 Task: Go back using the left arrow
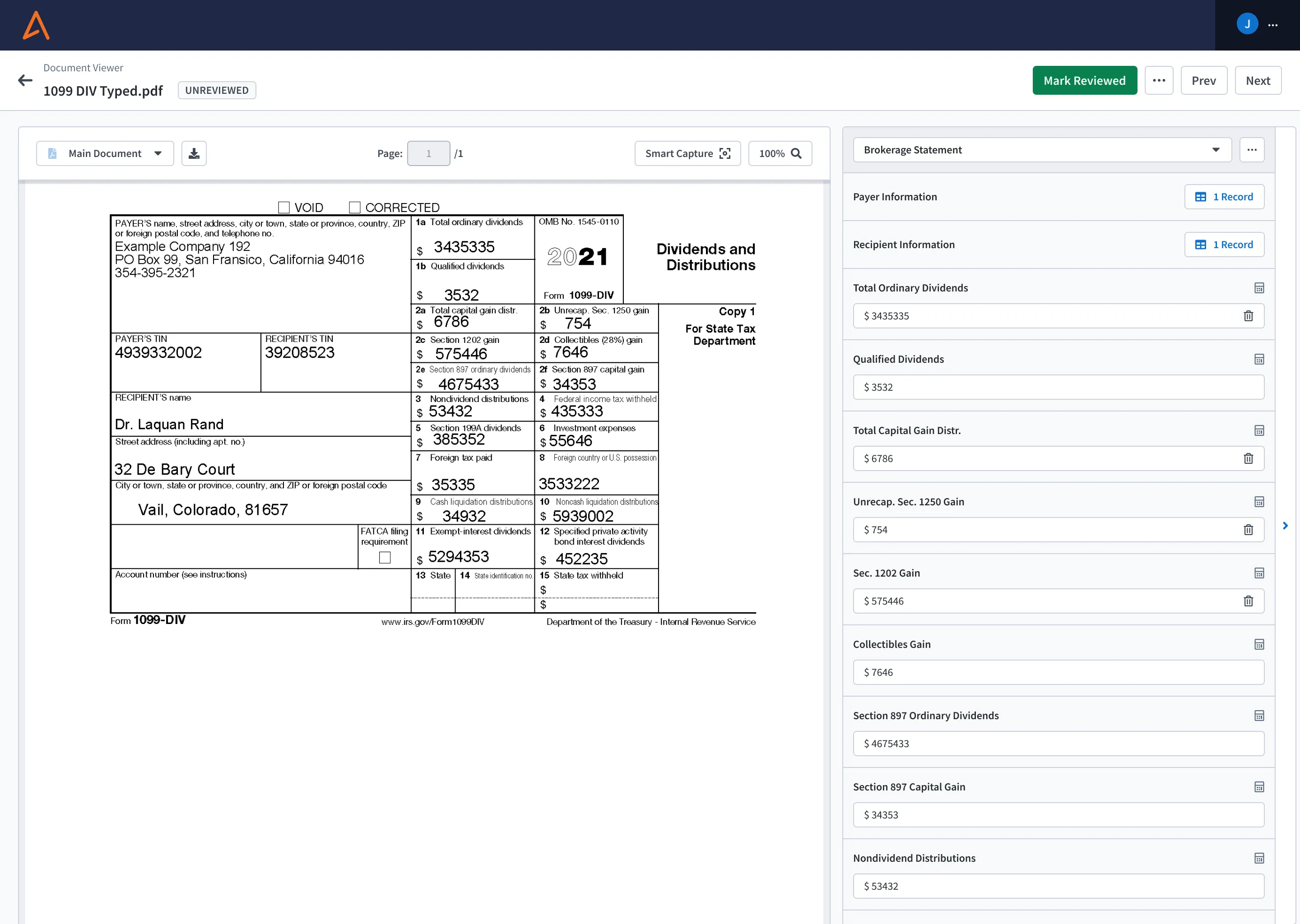point(25,80)
